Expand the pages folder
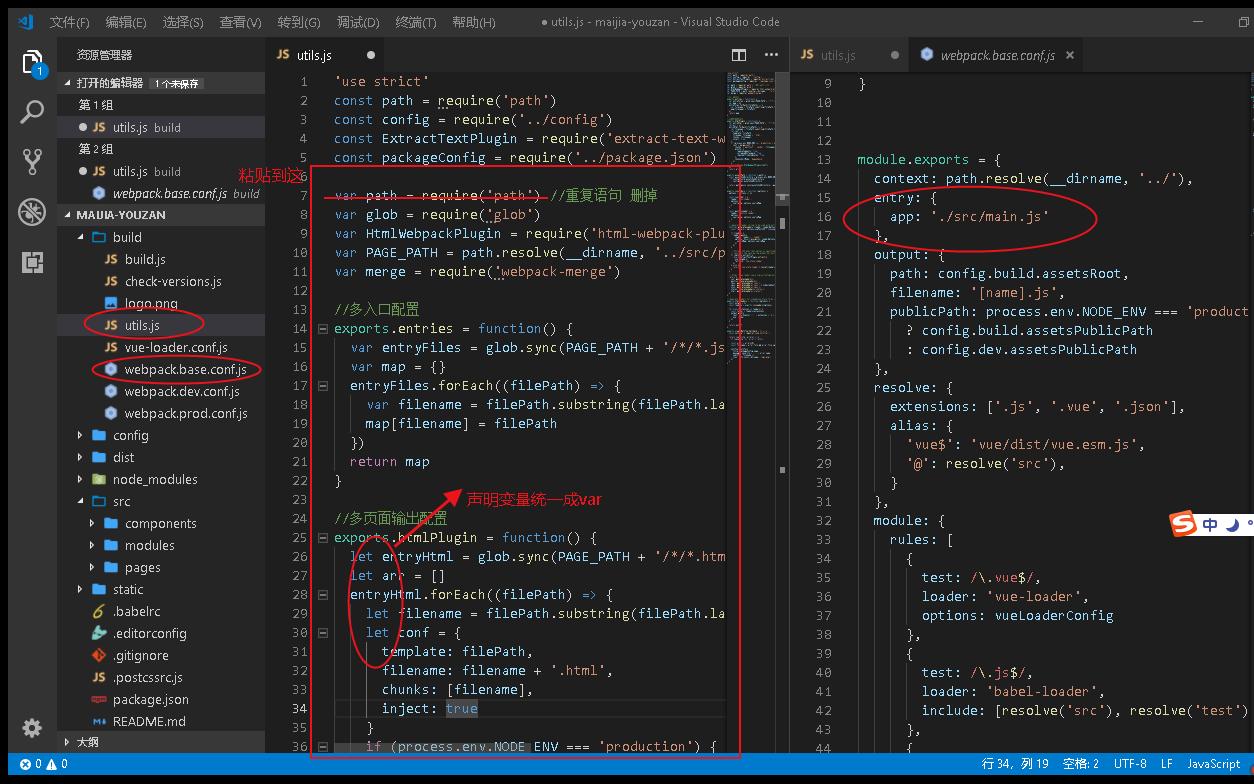The width and height of the screenshot is (1254, 784). [x=160, y=567]
